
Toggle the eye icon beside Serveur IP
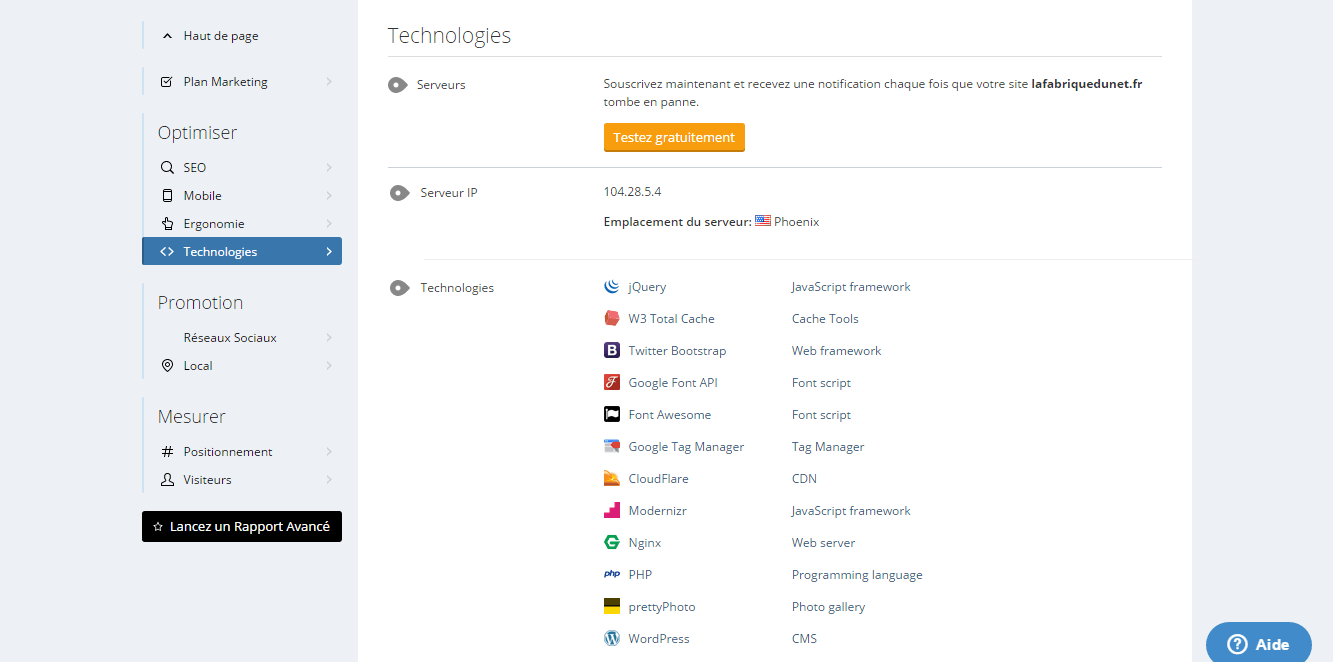[x=399, y=193]
